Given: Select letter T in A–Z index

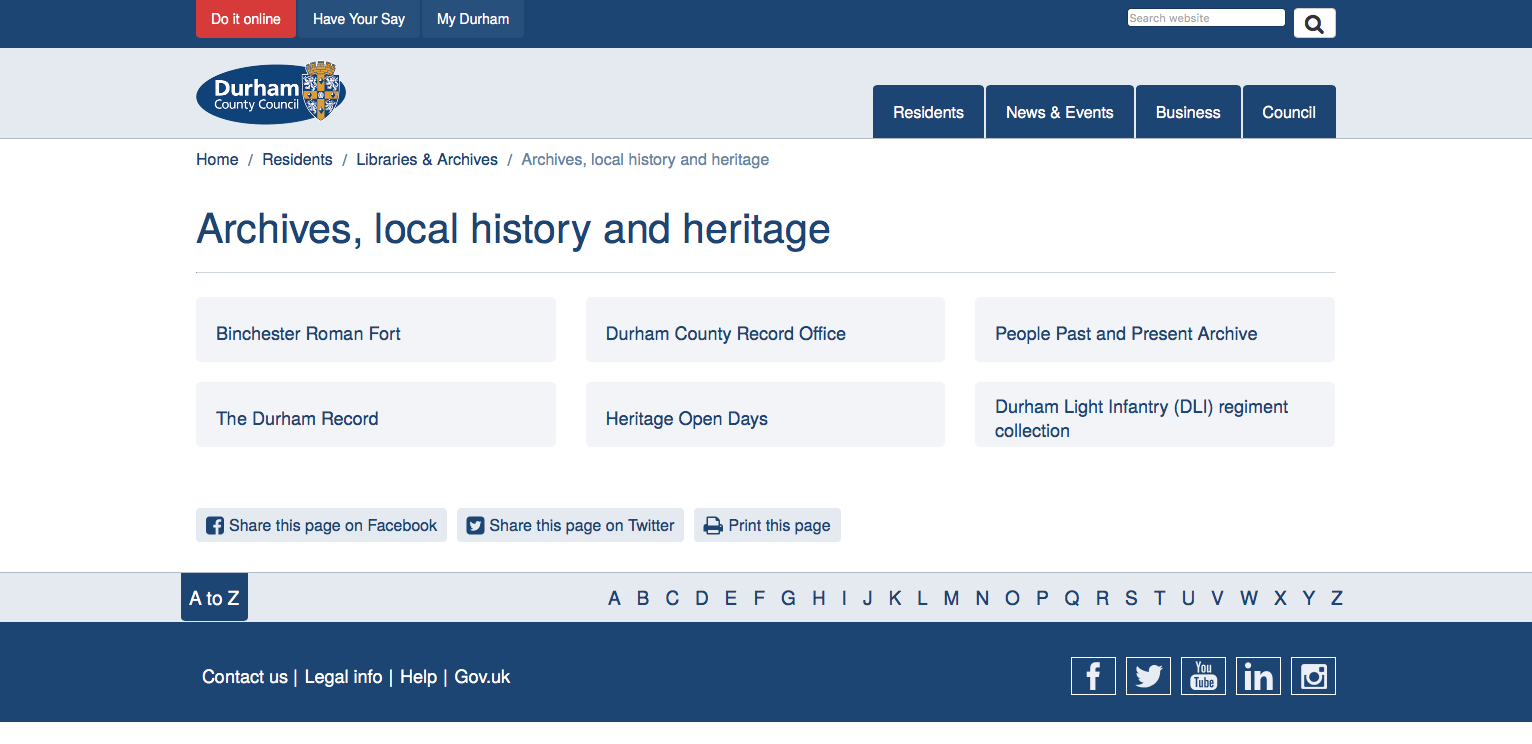Looking at the screenshot, I should click(1160, 598).
